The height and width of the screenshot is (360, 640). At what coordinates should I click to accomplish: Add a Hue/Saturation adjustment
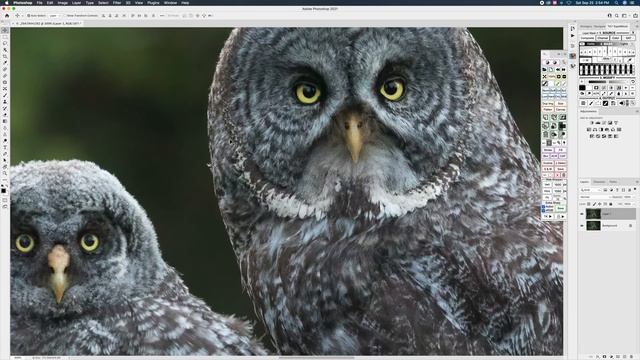pos(589,129)
